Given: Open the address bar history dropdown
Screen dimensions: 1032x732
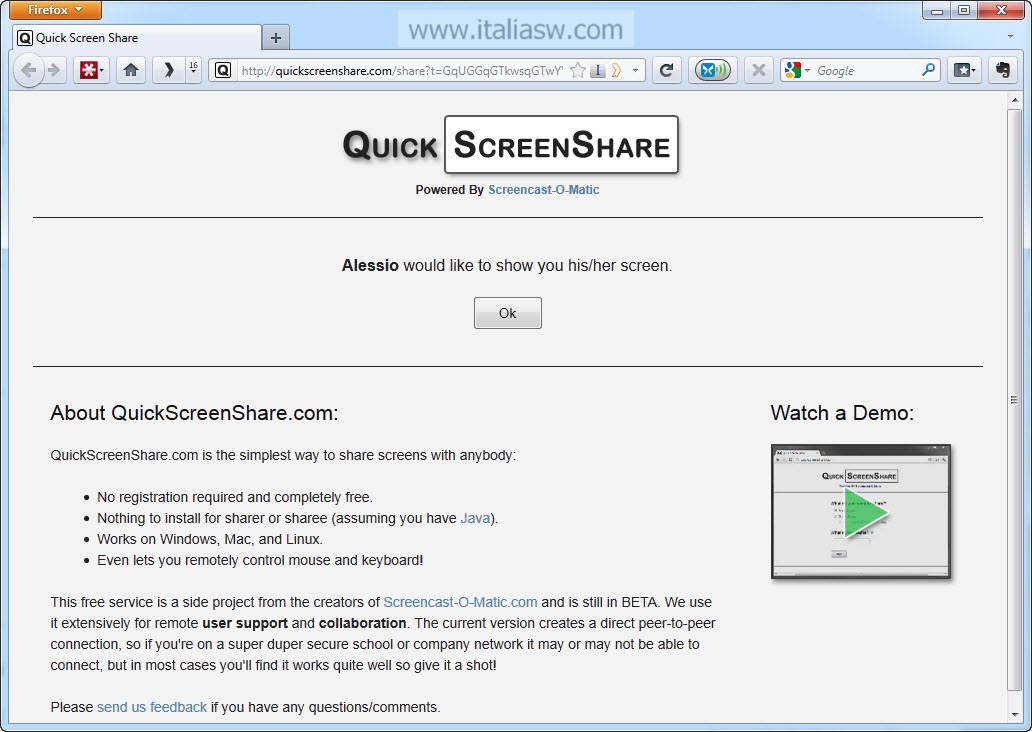Looking at the screenshot, I should pos(635,70).
